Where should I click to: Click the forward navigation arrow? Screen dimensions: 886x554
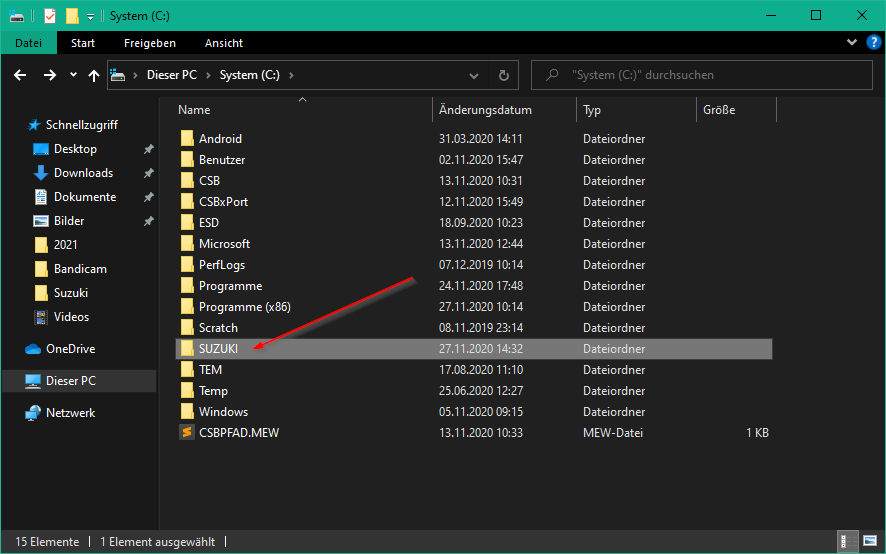coord(50,75)
